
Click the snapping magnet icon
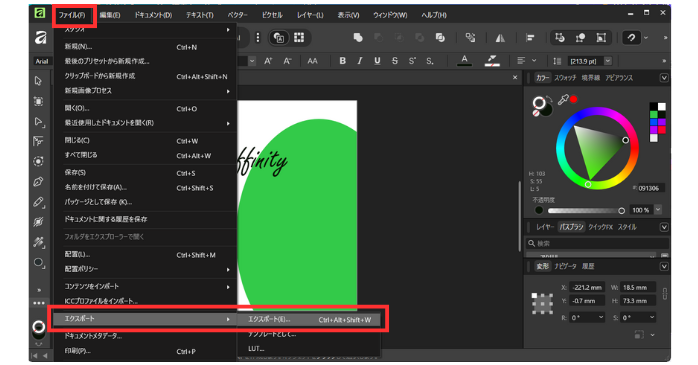tap(631, 38)
